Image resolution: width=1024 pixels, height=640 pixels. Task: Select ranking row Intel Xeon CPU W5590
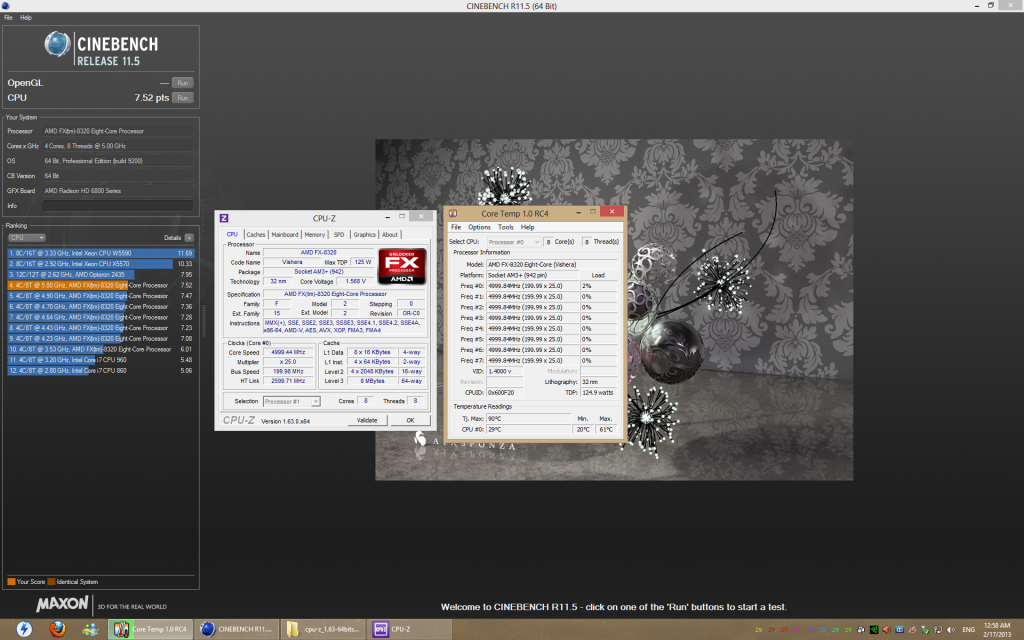coord(101,253)
